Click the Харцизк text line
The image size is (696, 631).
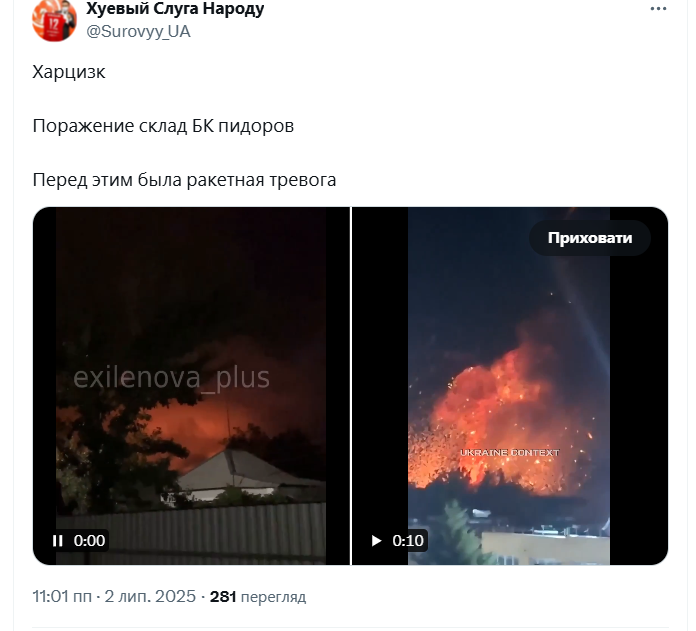click(x=69, y=72)
